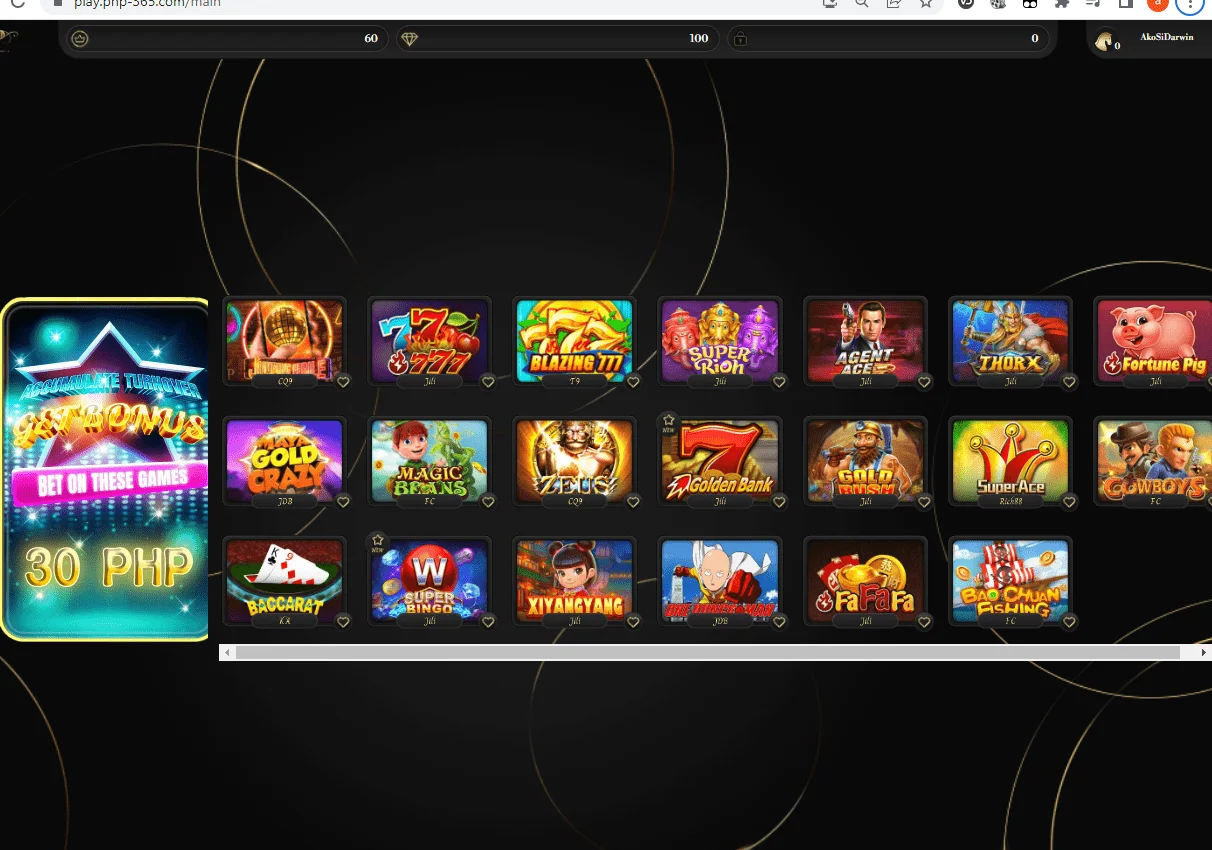Click the NEW star badge on Super Bingo

tap(377, 543)
